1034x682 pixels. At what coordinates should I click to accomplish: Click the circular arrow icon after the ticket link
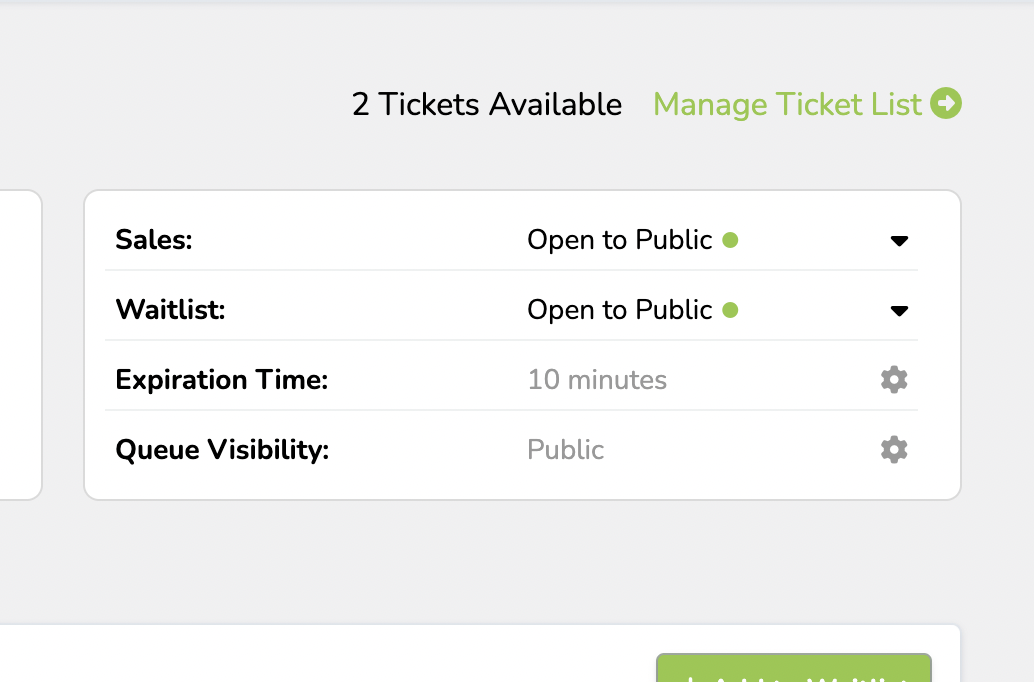946,104
